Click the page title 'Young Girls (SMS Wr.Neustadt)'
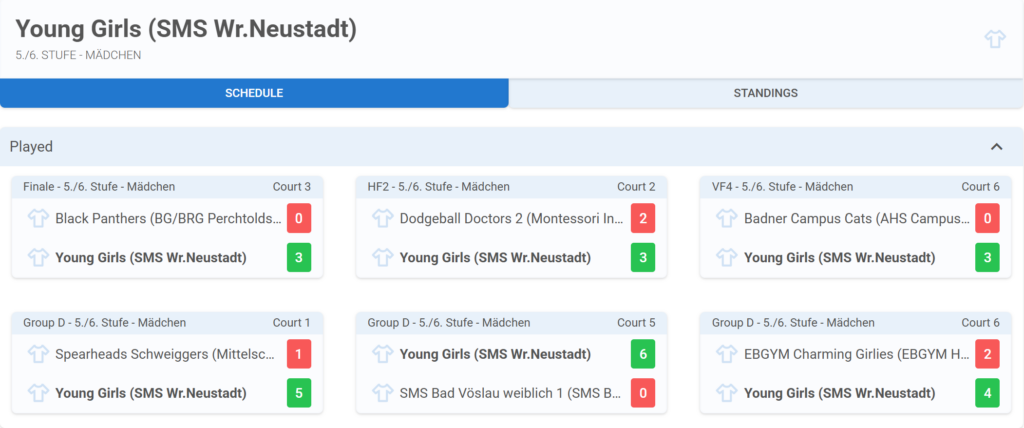Image resolution: width=1024 pixels, height=428 pixels. pyautogui.click(x=186, y=29)
